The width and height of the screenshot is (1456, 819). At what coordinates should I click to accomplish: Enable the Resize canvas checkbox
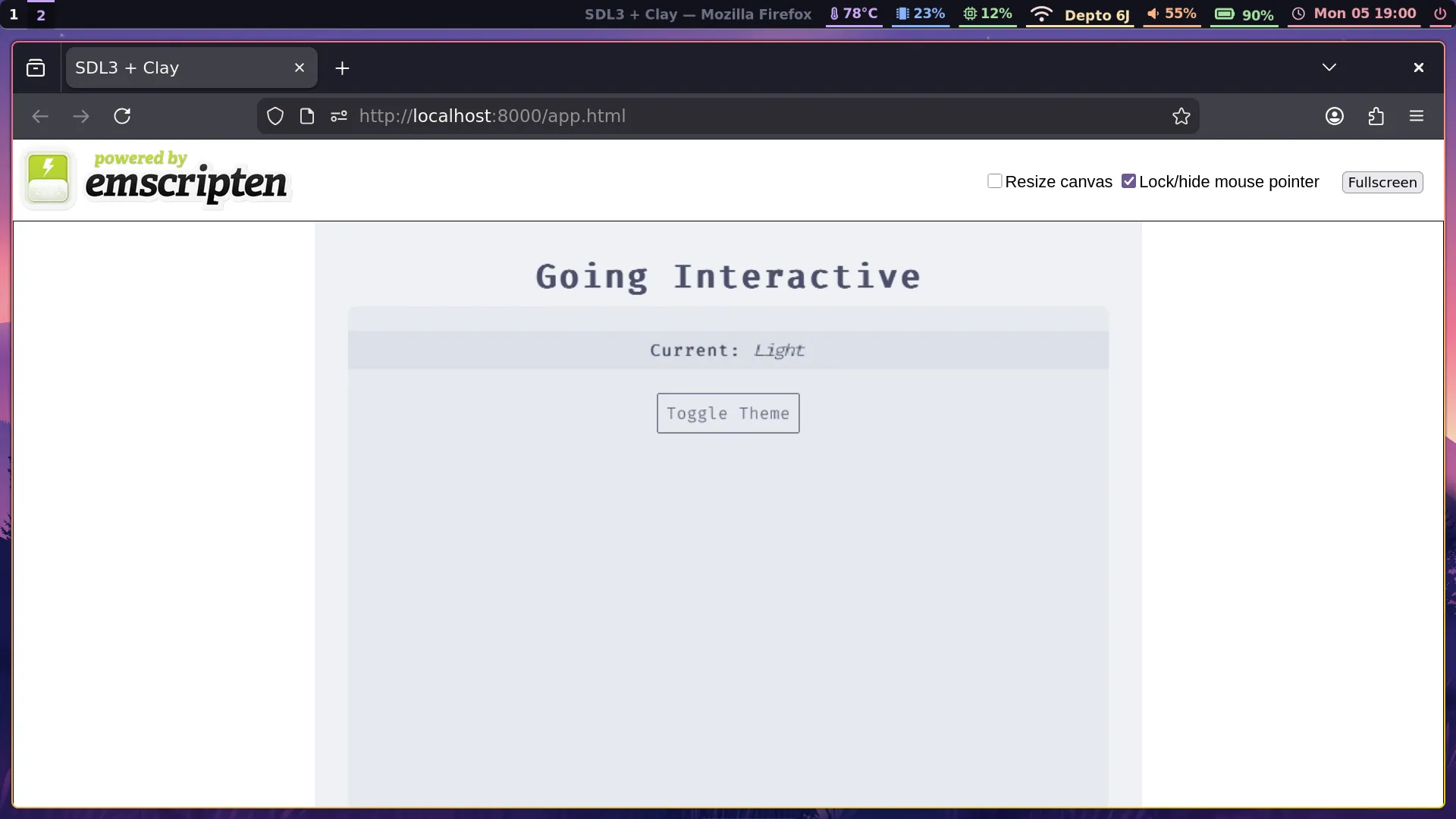pyautogui.click(x=994, y=181)
